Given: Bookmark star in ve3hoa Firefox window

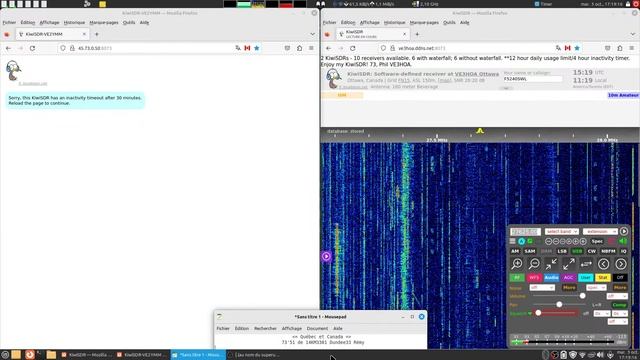Looking at the screenshot, I should point(577,48).
